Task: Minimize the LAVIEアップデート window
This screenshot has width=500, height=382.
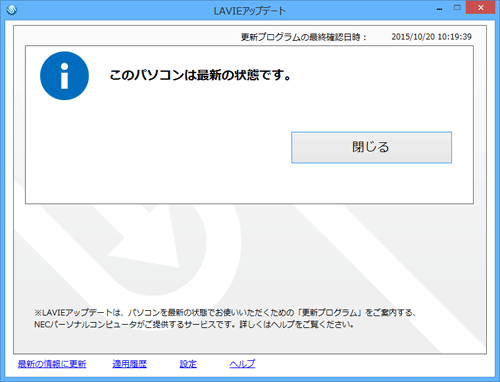Action: click(440, 9)
